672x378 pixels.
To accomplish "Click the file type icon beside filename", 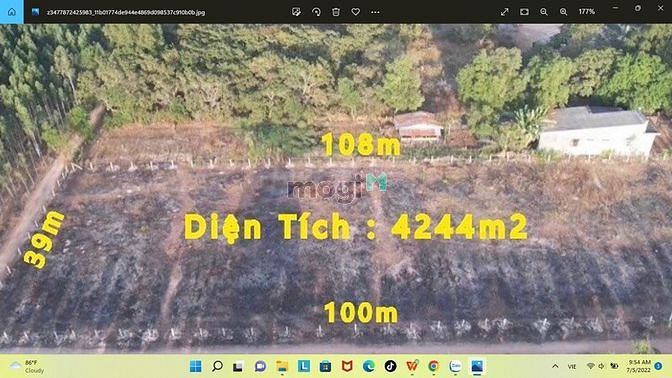I will point(36,12).
